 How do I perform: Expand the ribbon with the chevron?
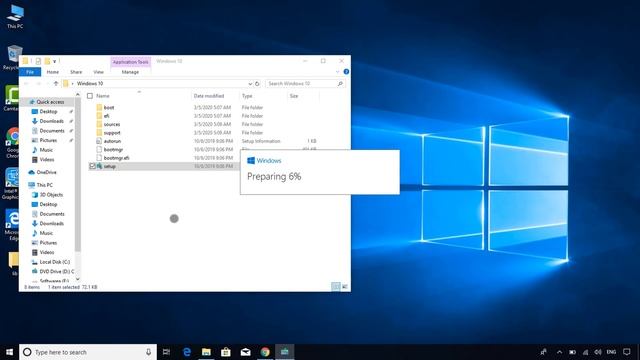337,72
